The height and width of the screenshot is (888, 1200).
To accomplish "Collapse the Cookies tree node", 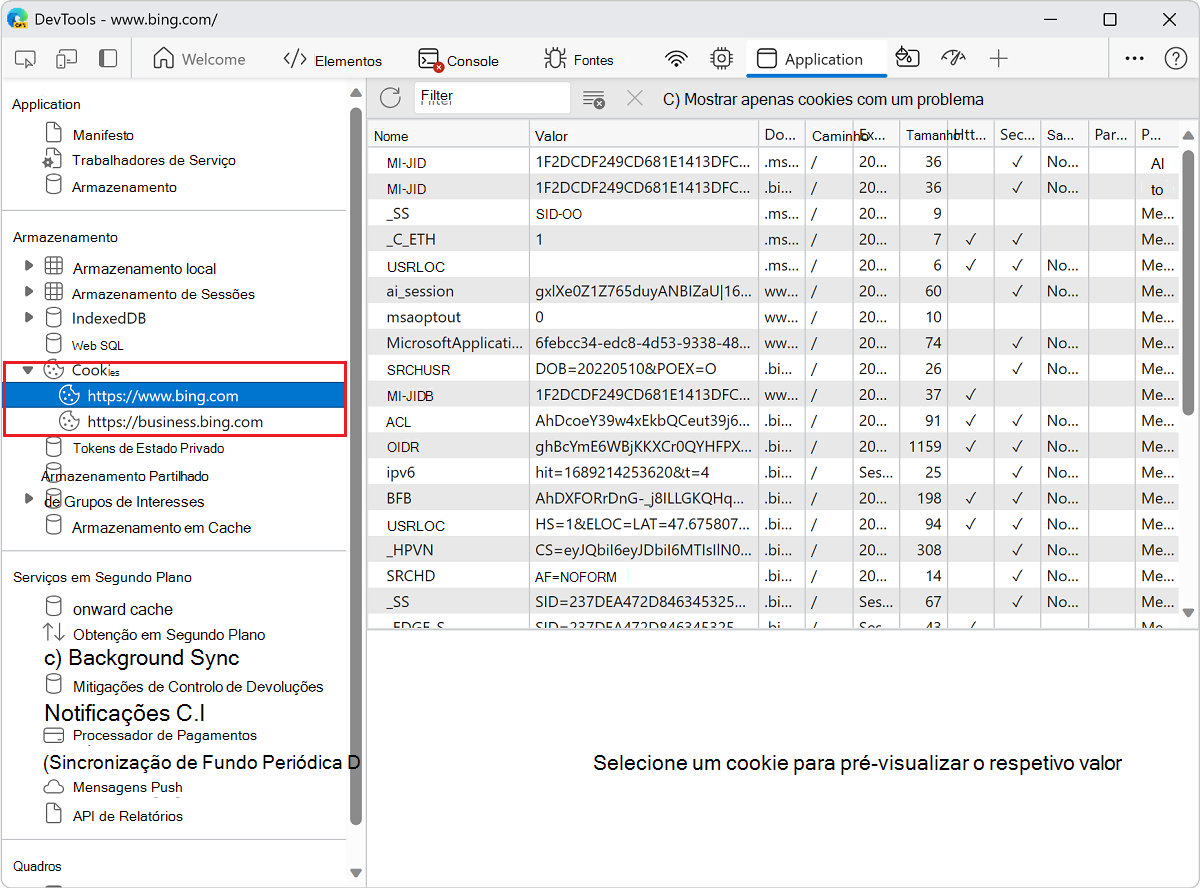I will pyautogui.click(x=29, y=370).
